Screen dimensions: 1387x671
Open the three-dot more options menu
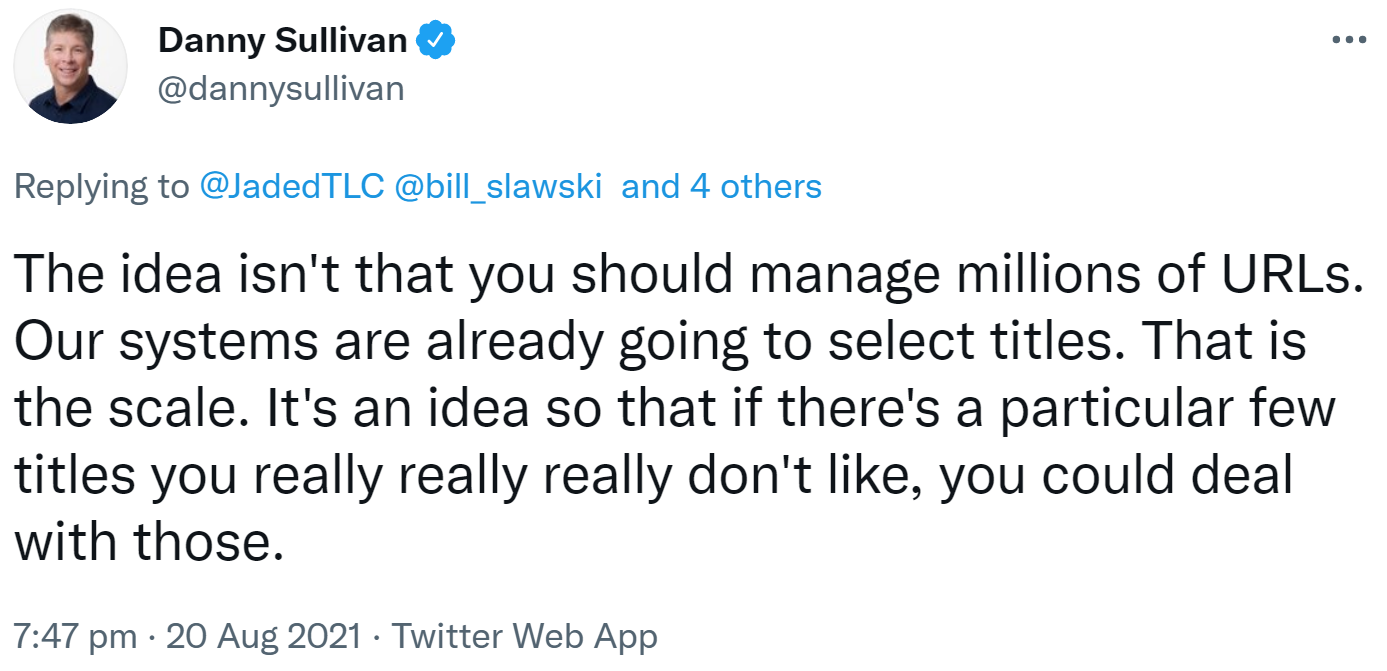(x=1349, y=41)
